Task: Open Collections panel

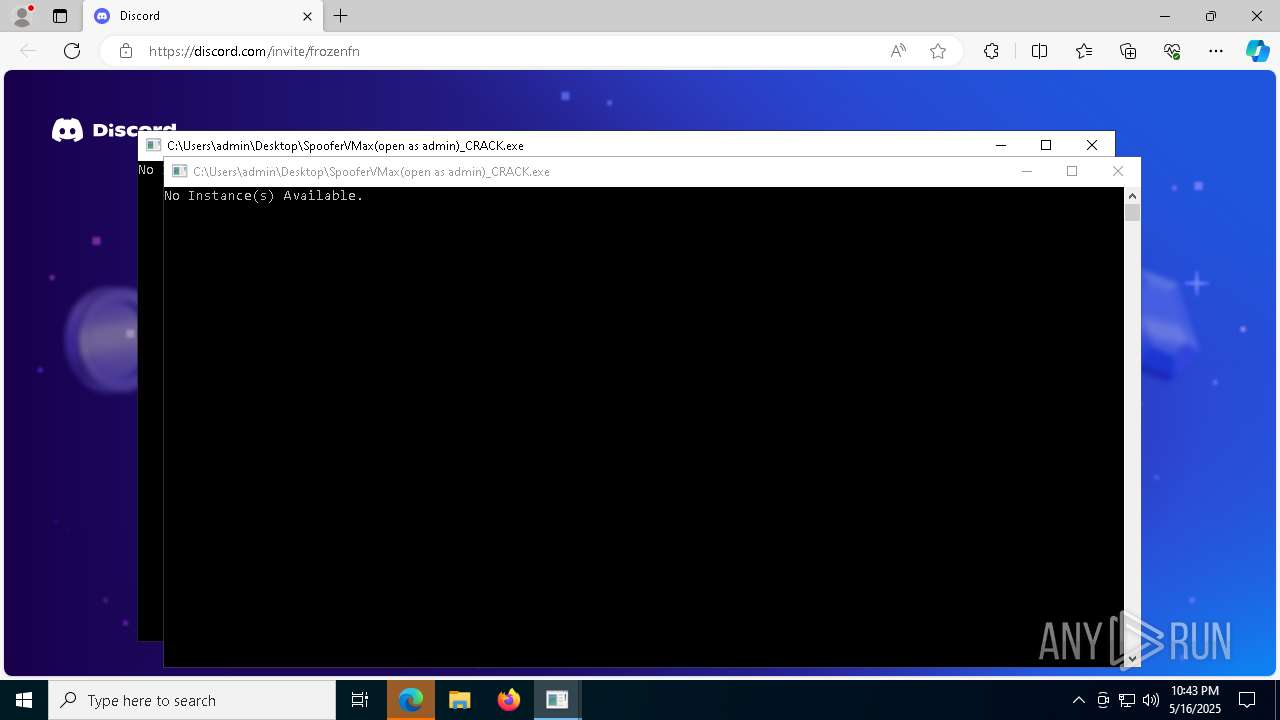Action: click(1128, 51)
